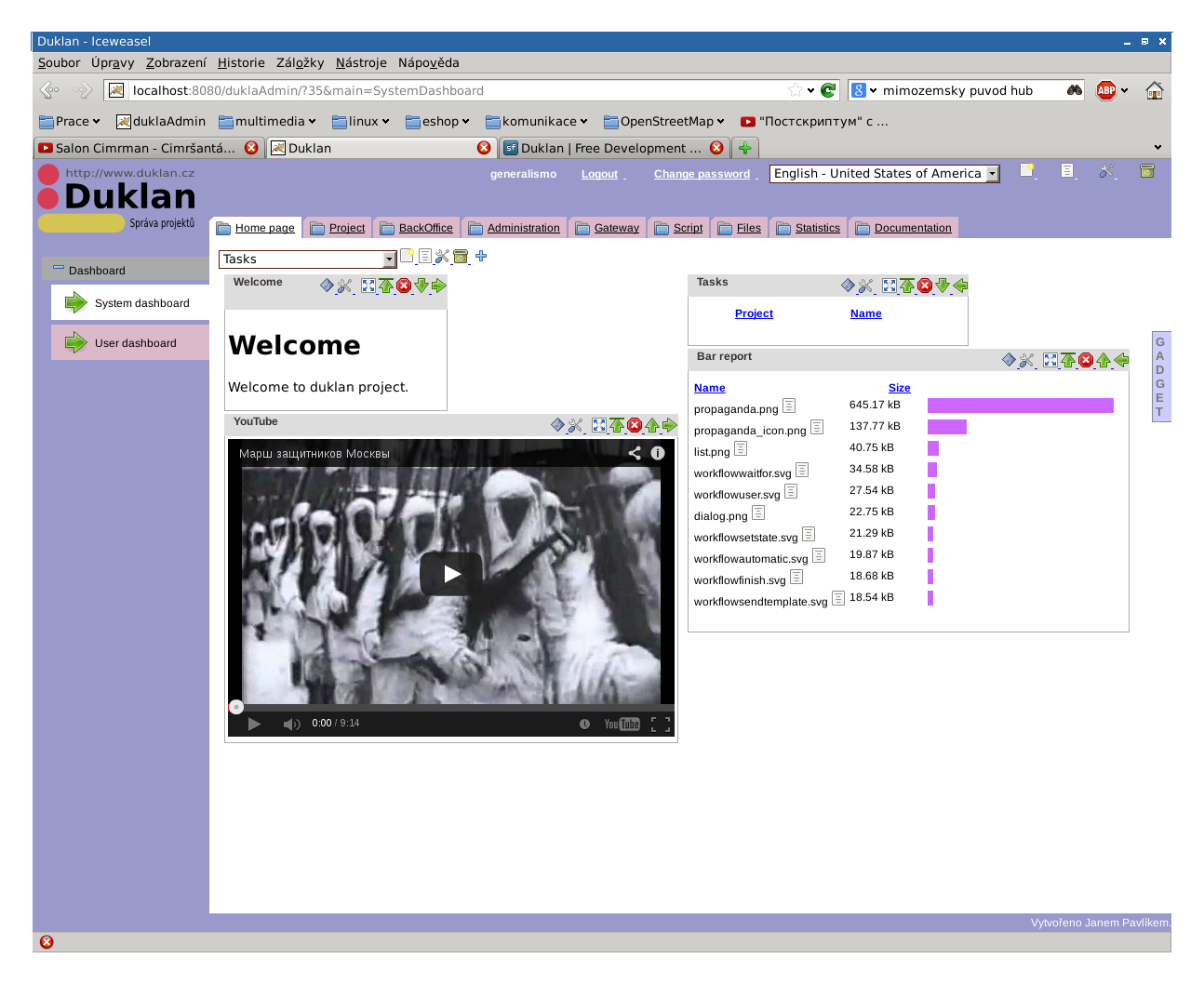Move the Bar report widget up
Image resolution: width=1204 pixels, height=985 pixels.
(x=1104, y=360)
